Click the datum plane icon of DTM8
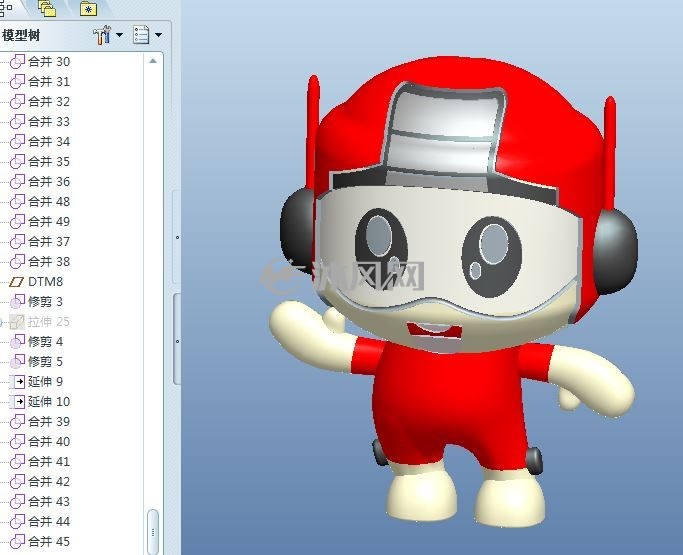 tap(17, 282)
